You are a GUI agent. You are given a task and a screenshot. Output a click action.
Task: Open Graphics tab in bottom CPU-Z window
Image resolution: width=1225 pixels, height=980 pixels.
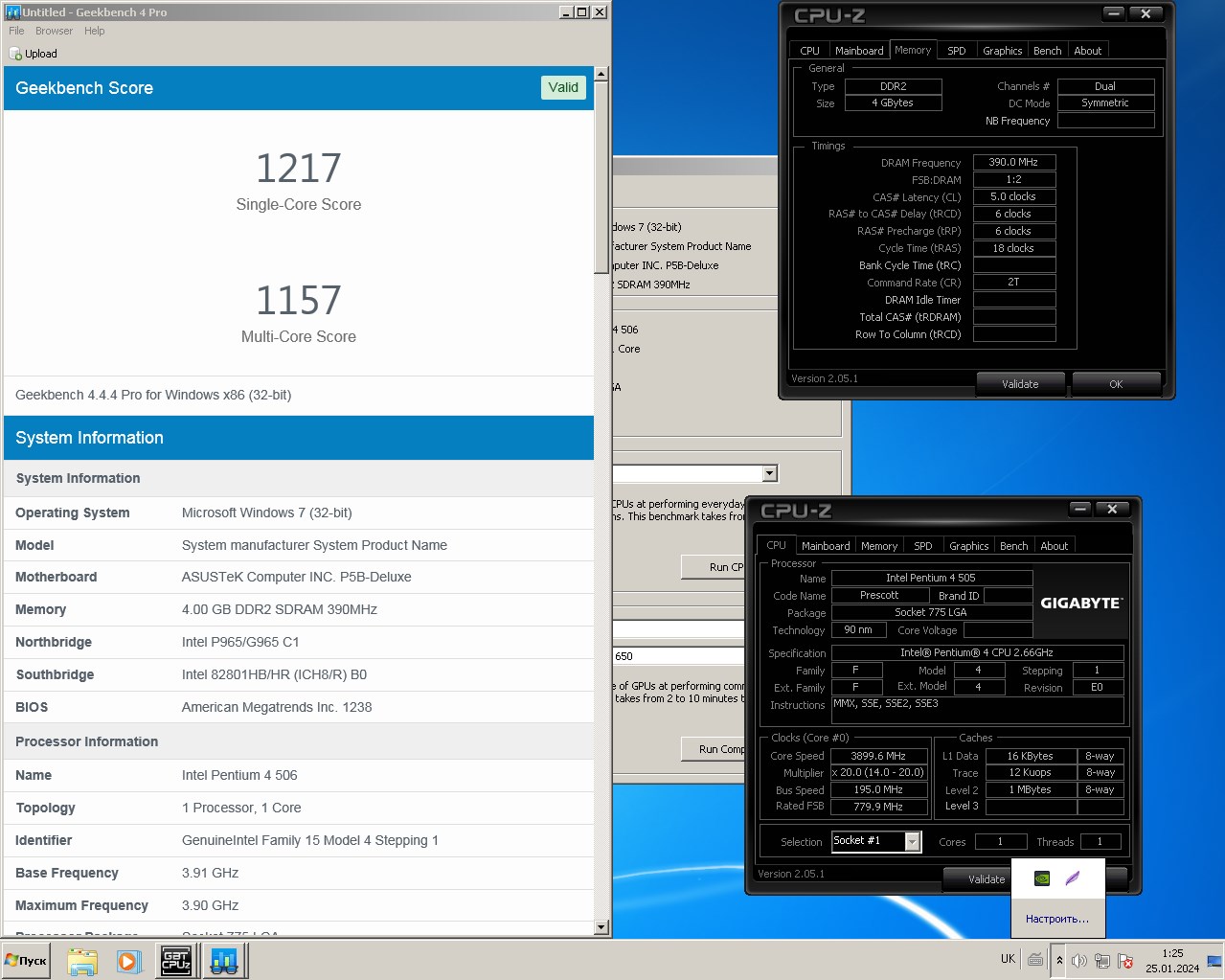969,546
